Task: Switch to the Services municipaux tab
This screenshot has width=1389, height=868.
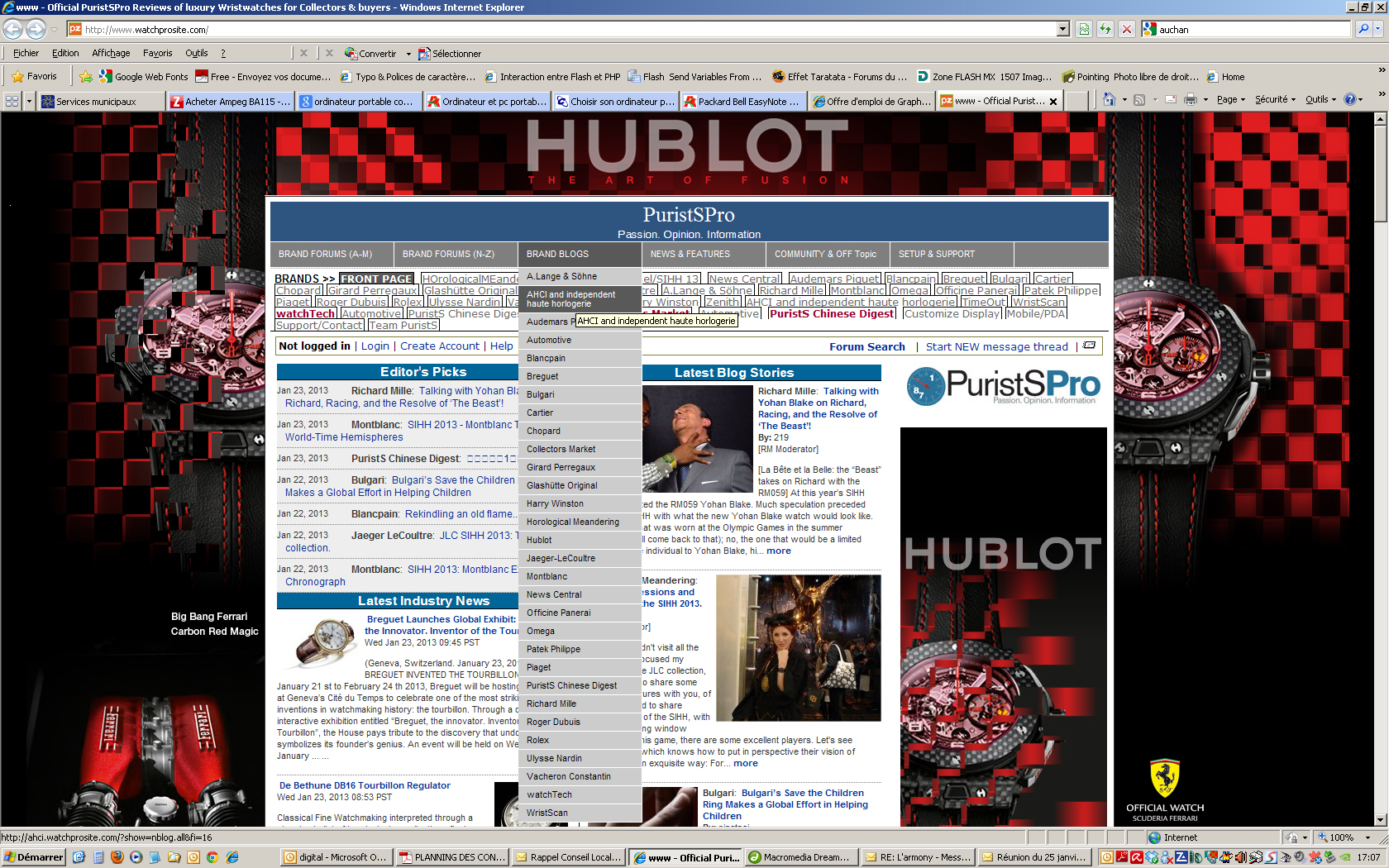Action: click(101, 101)
